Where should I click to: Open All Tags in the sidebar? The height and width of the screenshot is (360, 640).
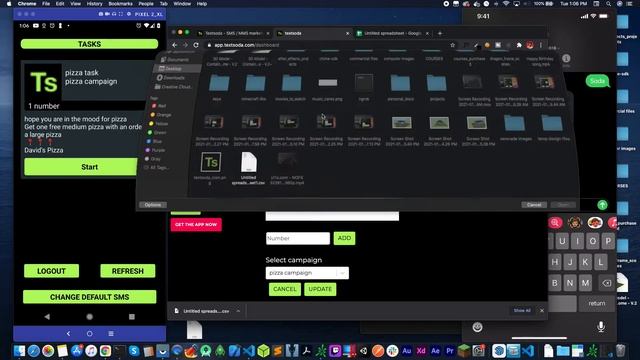(156, 167)
